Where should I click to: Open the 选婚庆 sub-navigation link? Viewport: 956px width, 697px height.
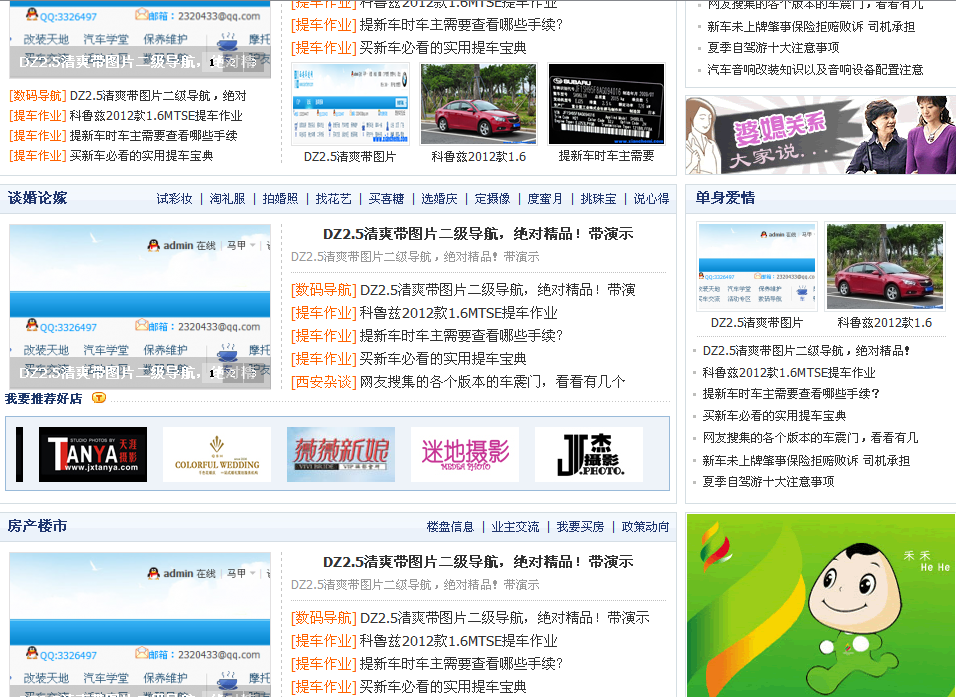tap(439, 199)
